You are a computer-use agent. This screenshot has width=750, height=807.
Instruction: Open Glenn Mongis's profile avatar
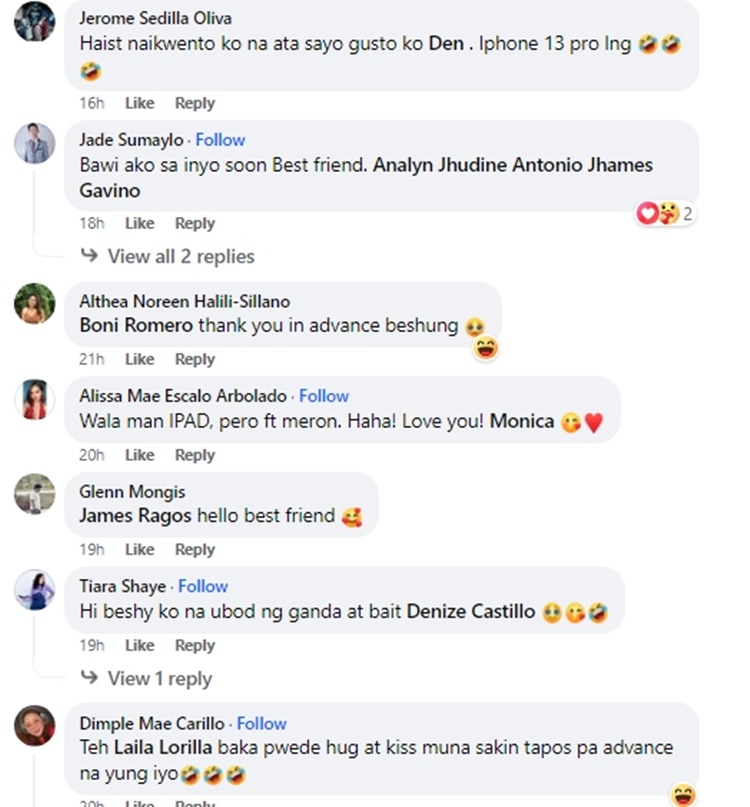34,494
